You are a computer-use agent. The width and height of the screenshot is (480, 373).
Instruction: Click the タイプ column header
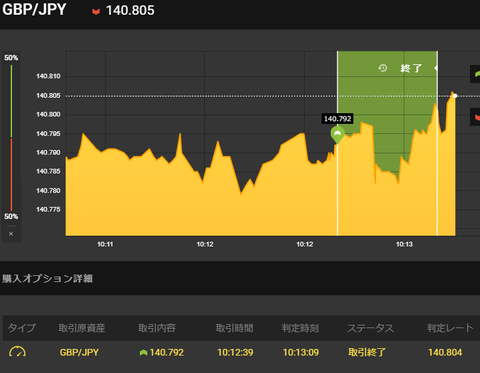21,328
